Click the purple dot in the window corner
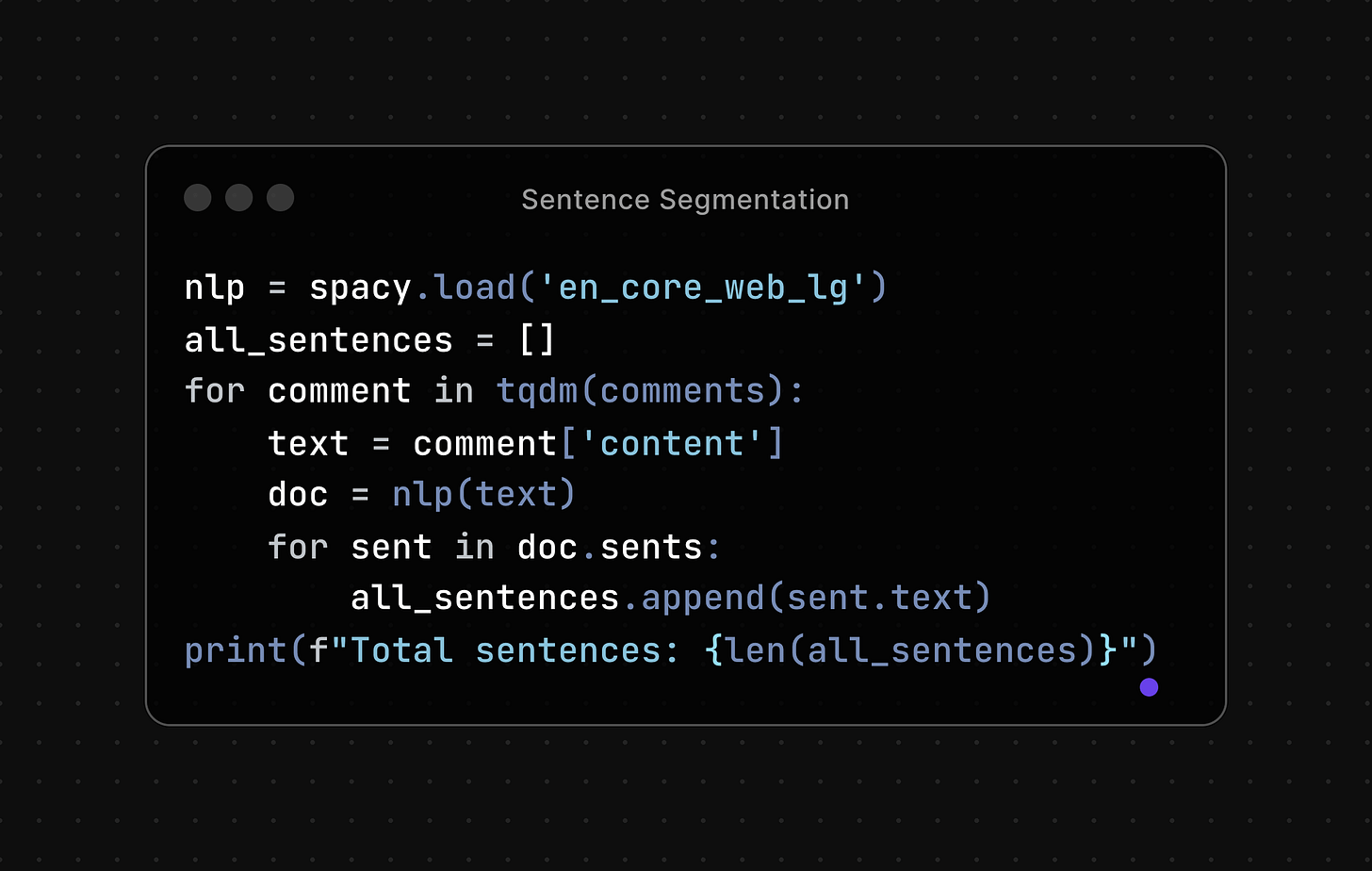Image resolution: width=1372 pixels, height=871 pixels. 1149,687
